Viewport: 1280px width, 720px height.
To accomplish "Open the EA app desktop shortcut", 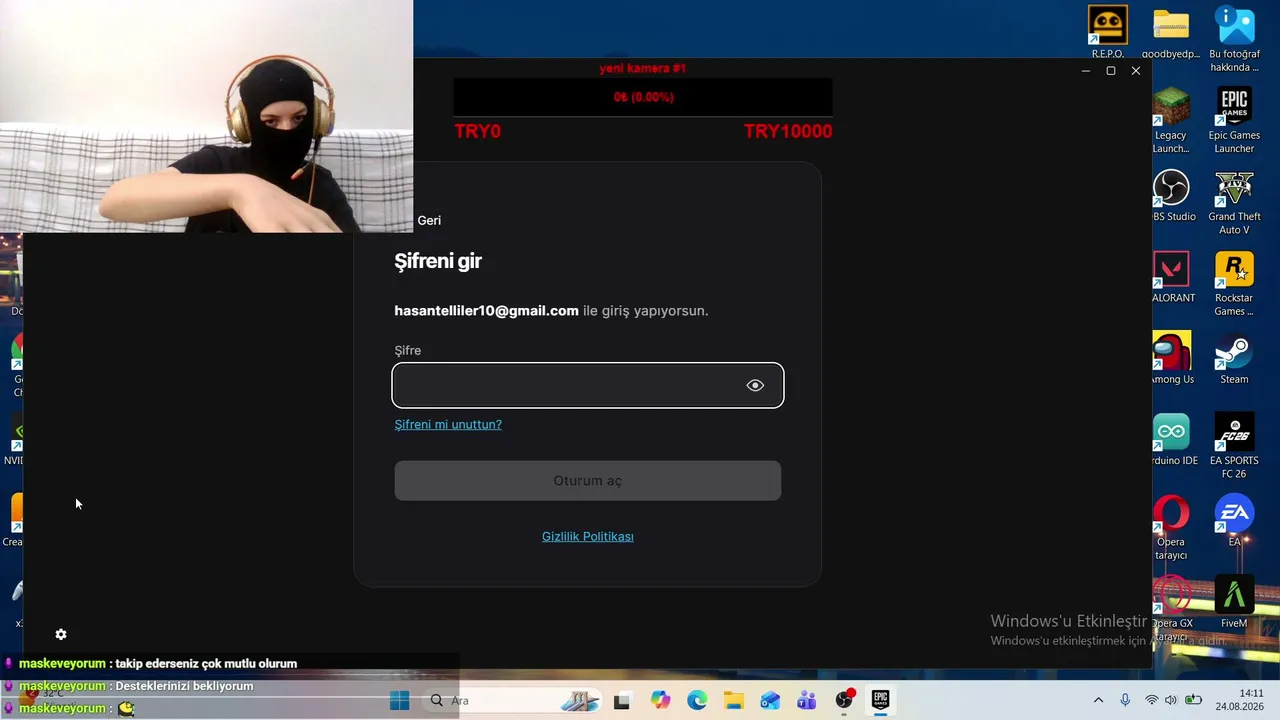I will point(1234,521).
